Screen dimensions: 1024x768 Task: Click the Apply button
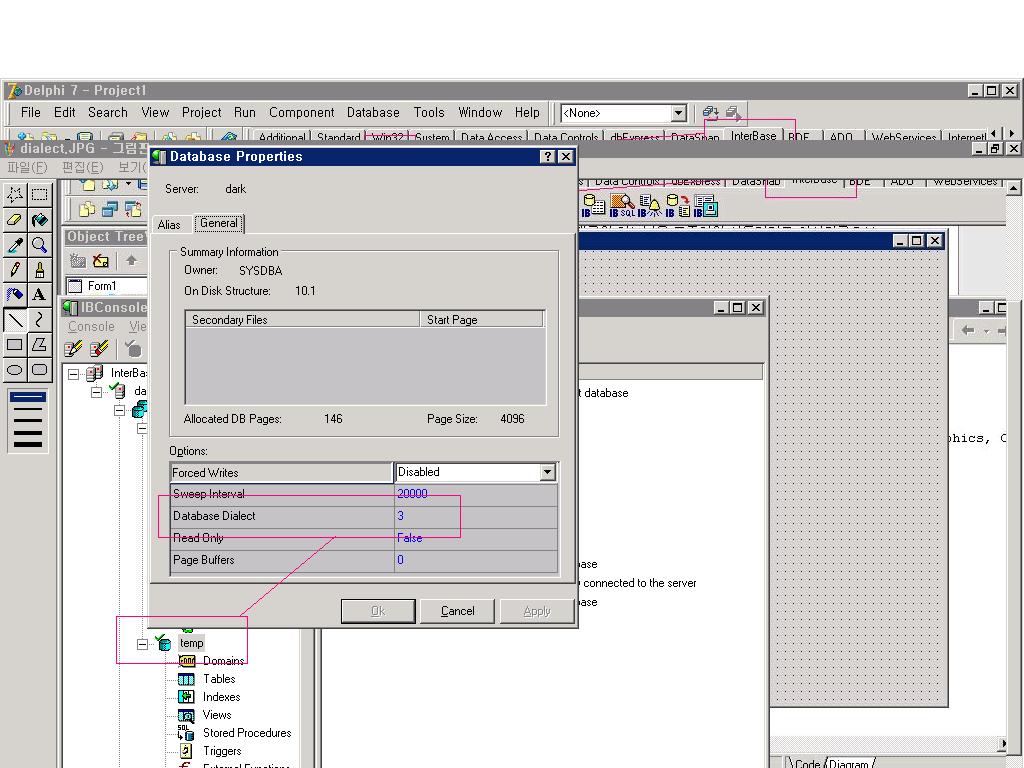pos(537,611)
